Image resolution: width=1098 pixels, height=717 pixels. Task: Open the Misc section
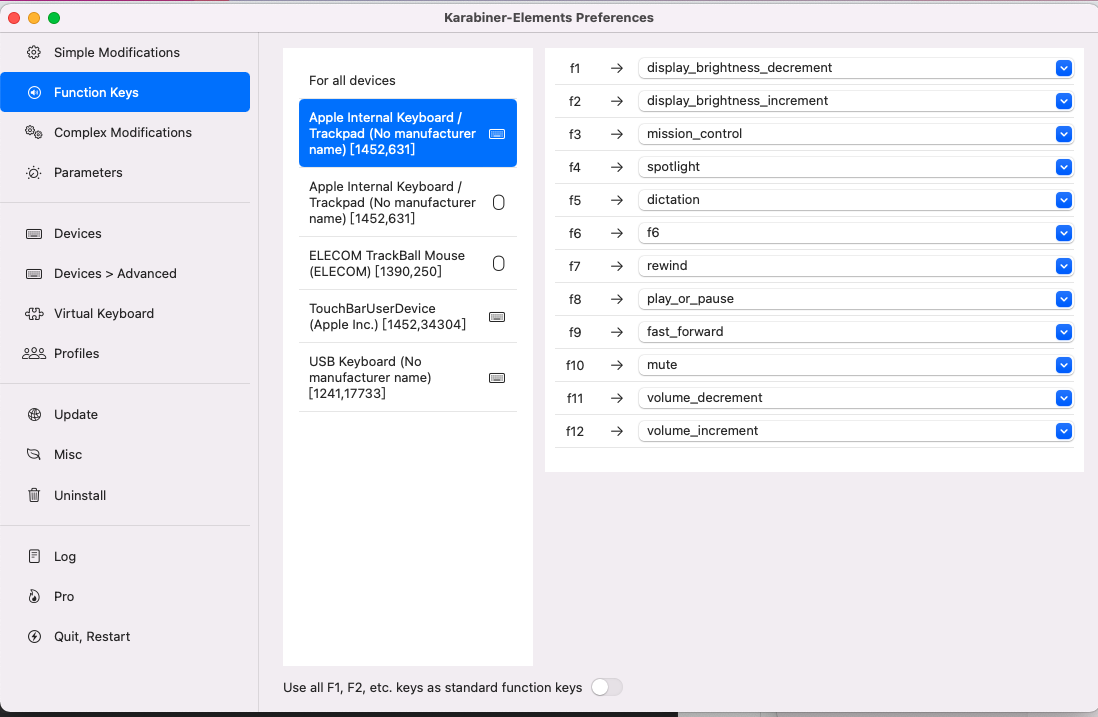coord(125,454)
